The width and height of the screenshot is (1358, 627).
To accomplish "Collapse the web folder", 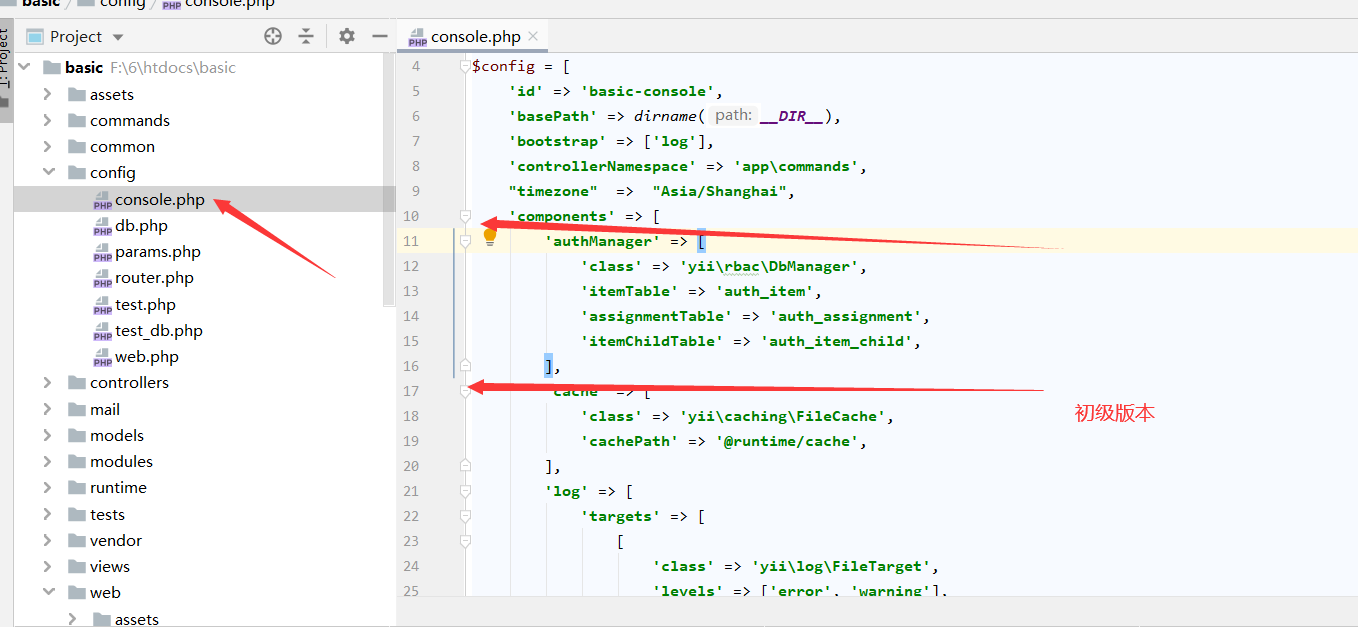I will 47,592.
